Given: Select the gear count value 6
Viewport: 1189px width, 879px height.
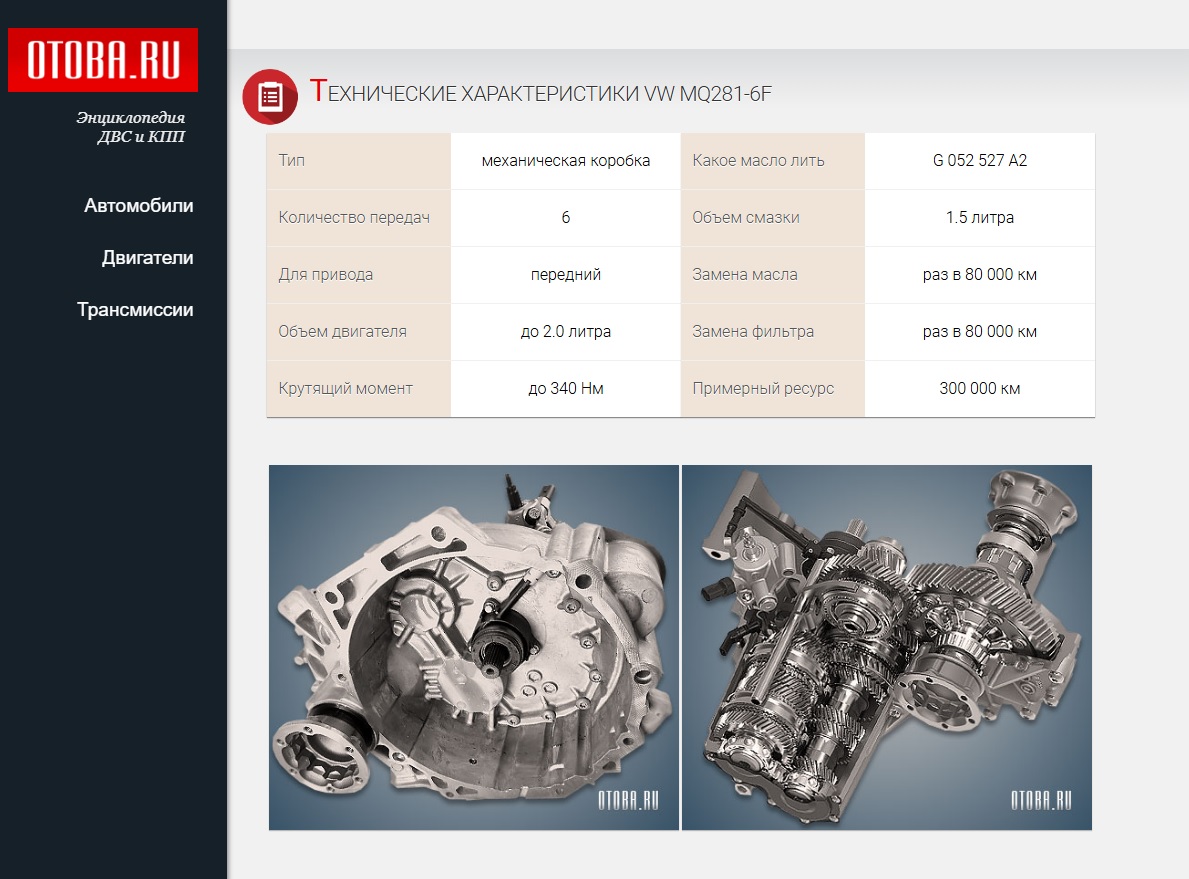Looking at the screenshot, I should (x=566, y=218).
